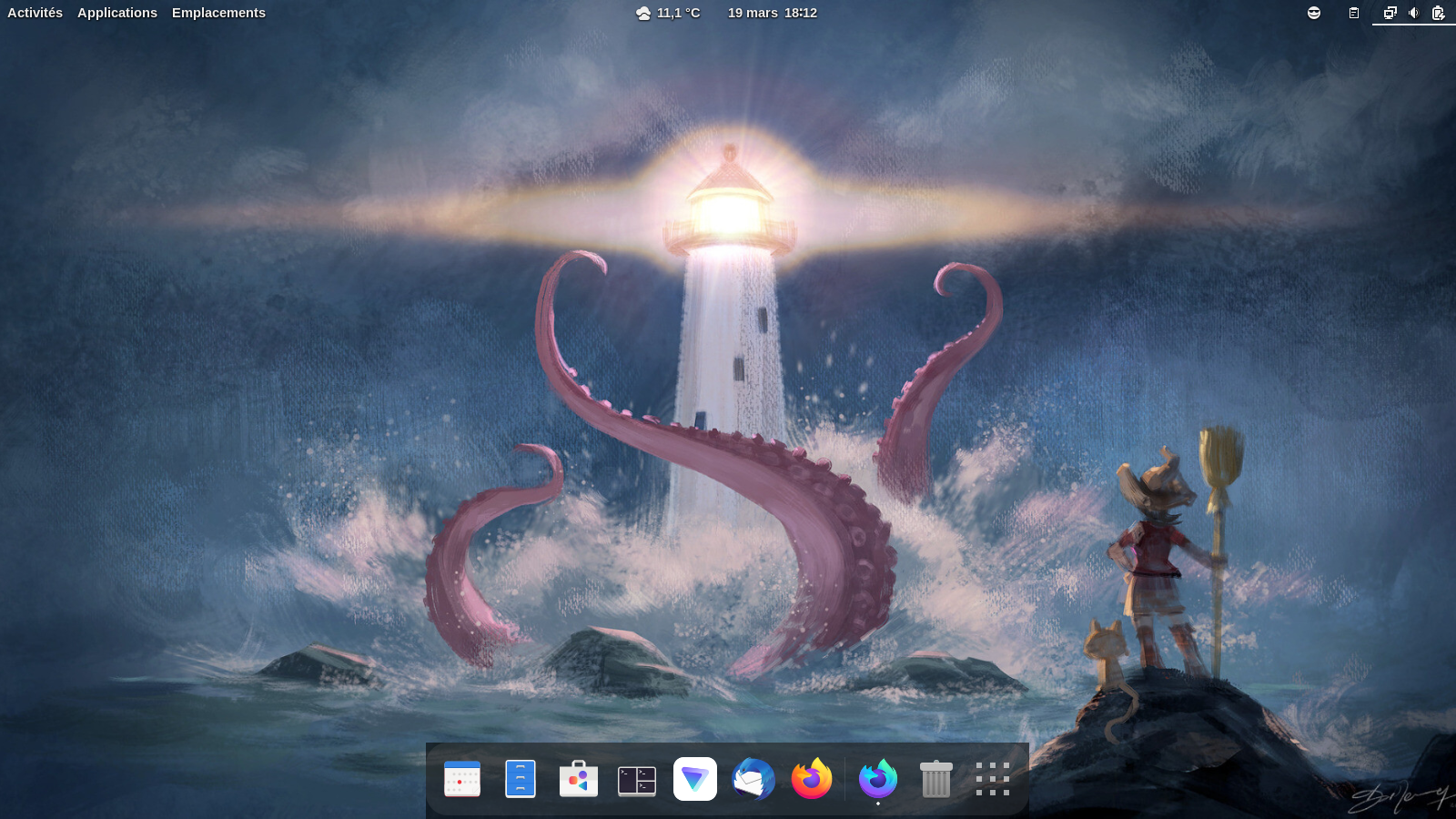Open the Calendar app in the dock
Viewport: 1456px width, 819px height.
[x=462, y=779]
